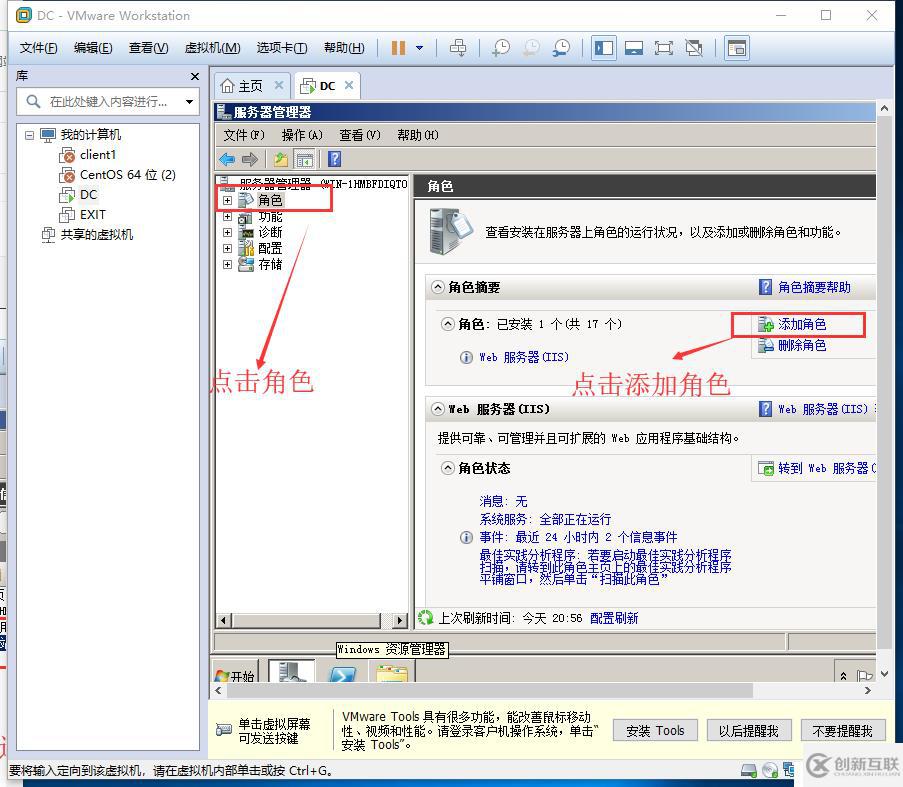Viewport: 903px width, 787px height.
Task: Collapse the Web 服务器(IIS) section
Action: click(x=438, y=409)
